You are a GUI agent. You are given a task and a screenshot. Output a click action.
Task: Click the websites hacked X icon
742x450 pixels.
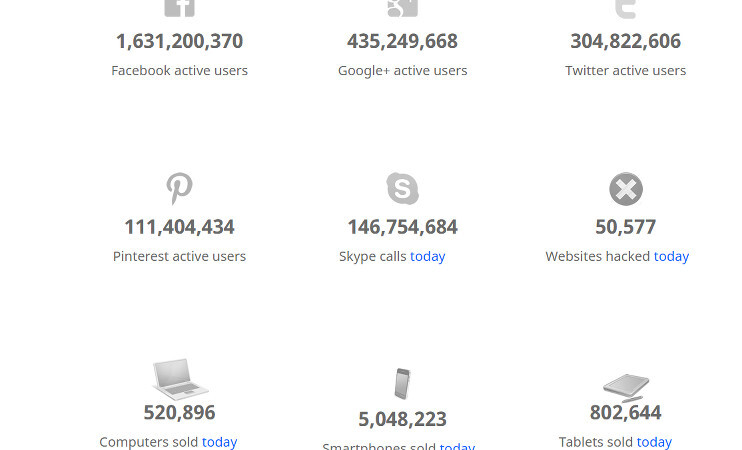[x=626, y=189]
